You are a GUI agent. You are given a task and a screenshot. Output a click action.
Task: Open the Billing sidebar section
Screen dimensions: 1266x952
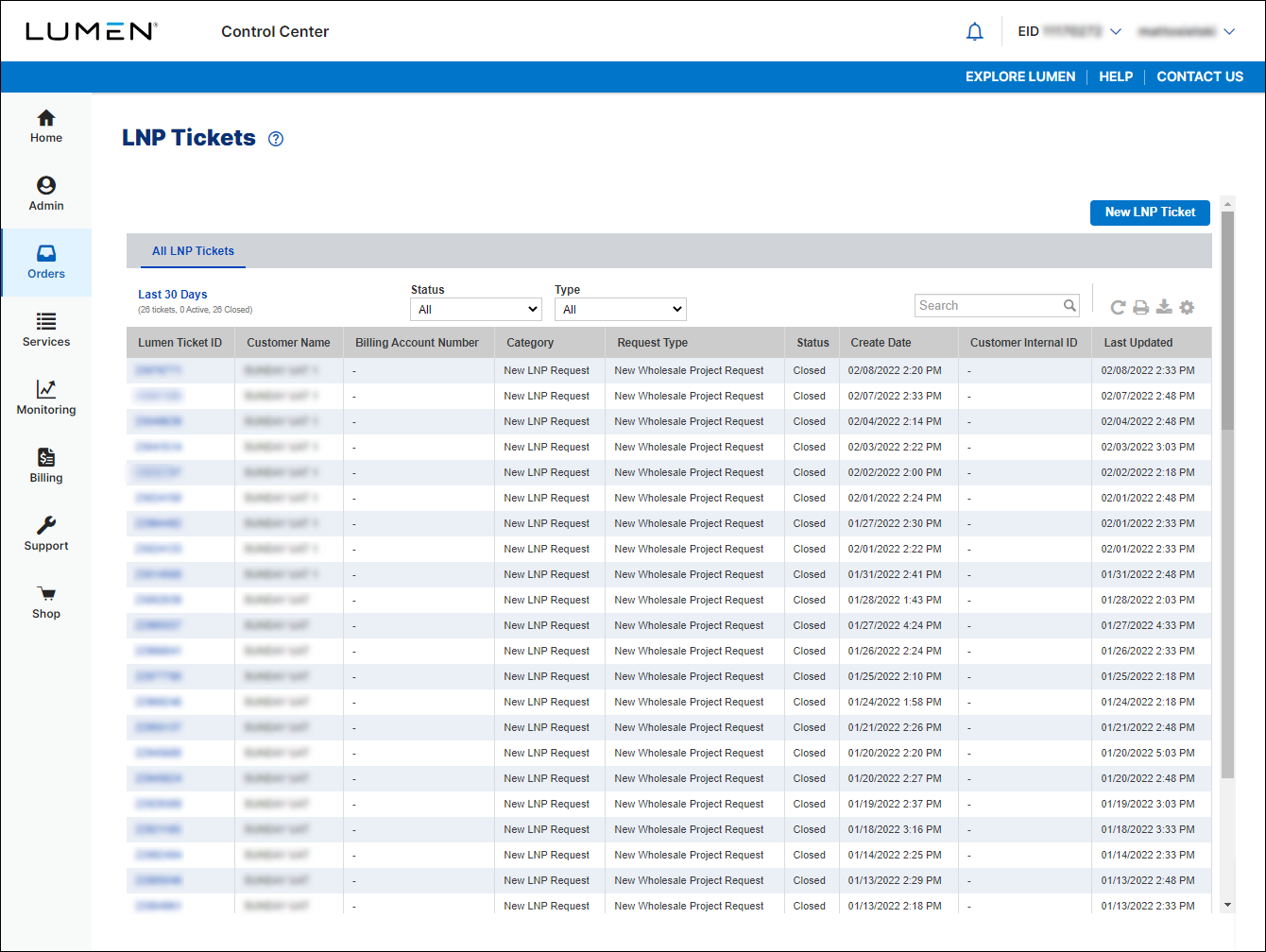[46, 467]
